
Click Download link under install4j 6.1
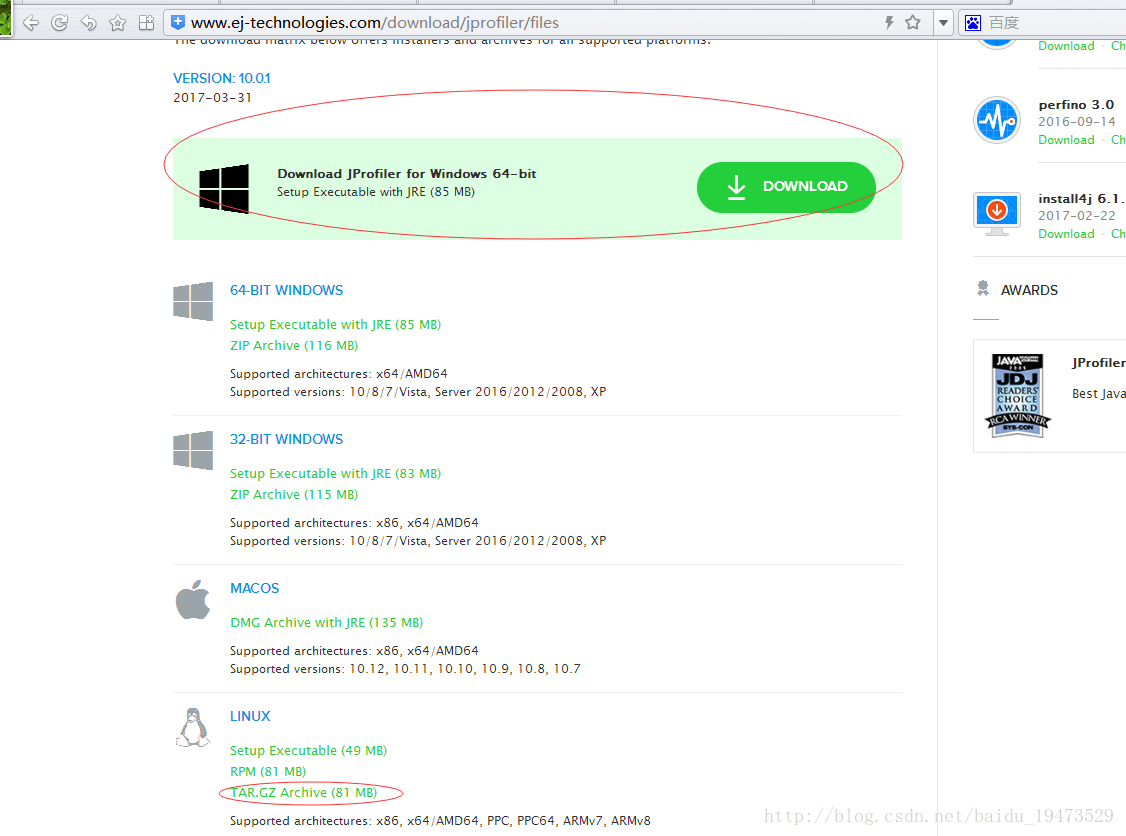[1066, 234]
